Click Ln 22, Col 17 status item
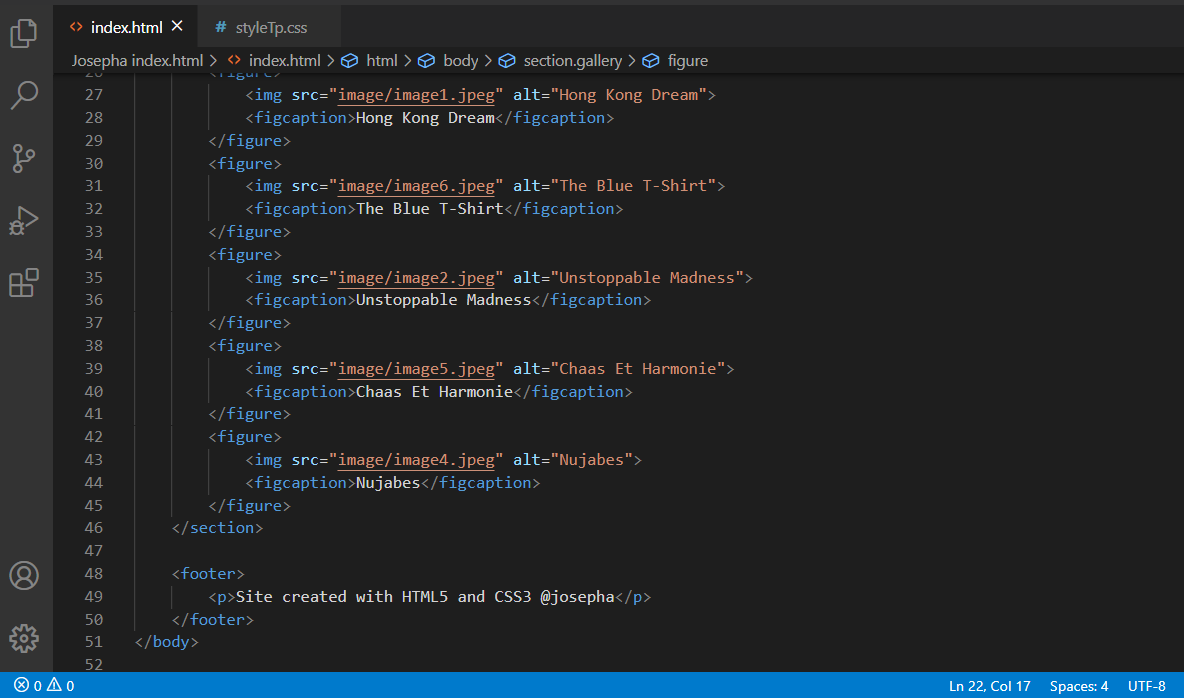 [989, 686]
